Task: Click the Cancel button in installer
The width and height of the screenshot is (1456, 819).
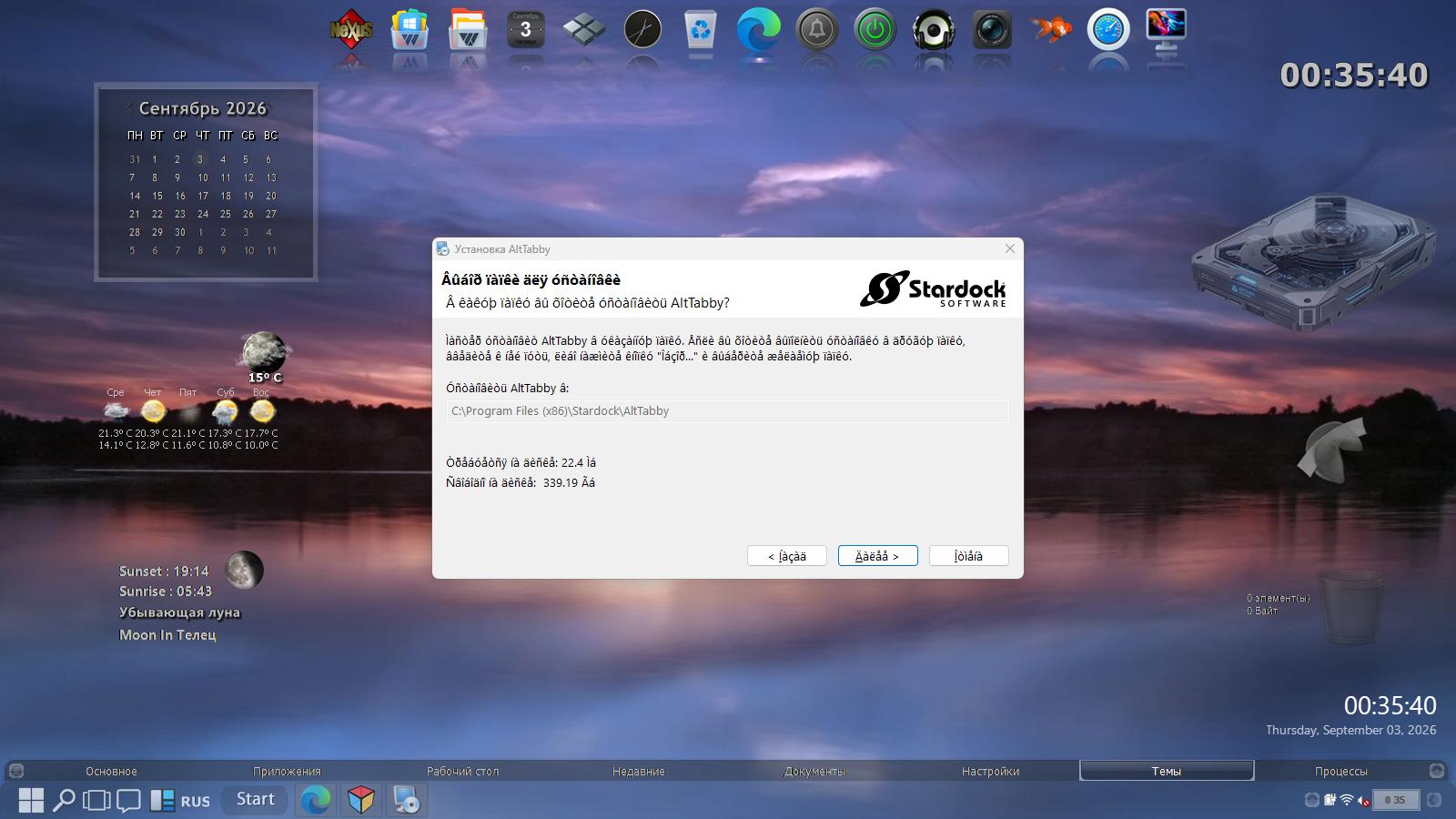Action: (x=968, y=556)
